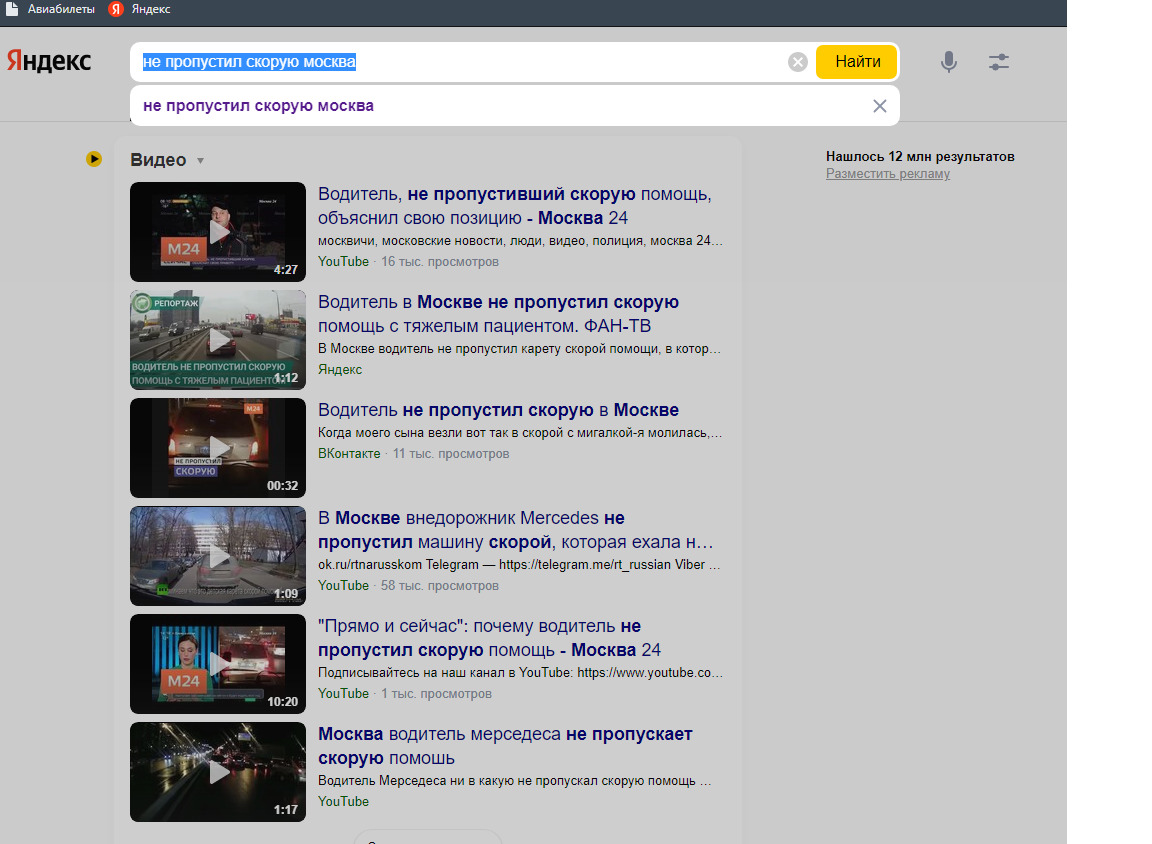Select the suggestion 'не пропустил скорую москва'
The width and height of the screenshot is (1152, 844).
click(259, 106)
